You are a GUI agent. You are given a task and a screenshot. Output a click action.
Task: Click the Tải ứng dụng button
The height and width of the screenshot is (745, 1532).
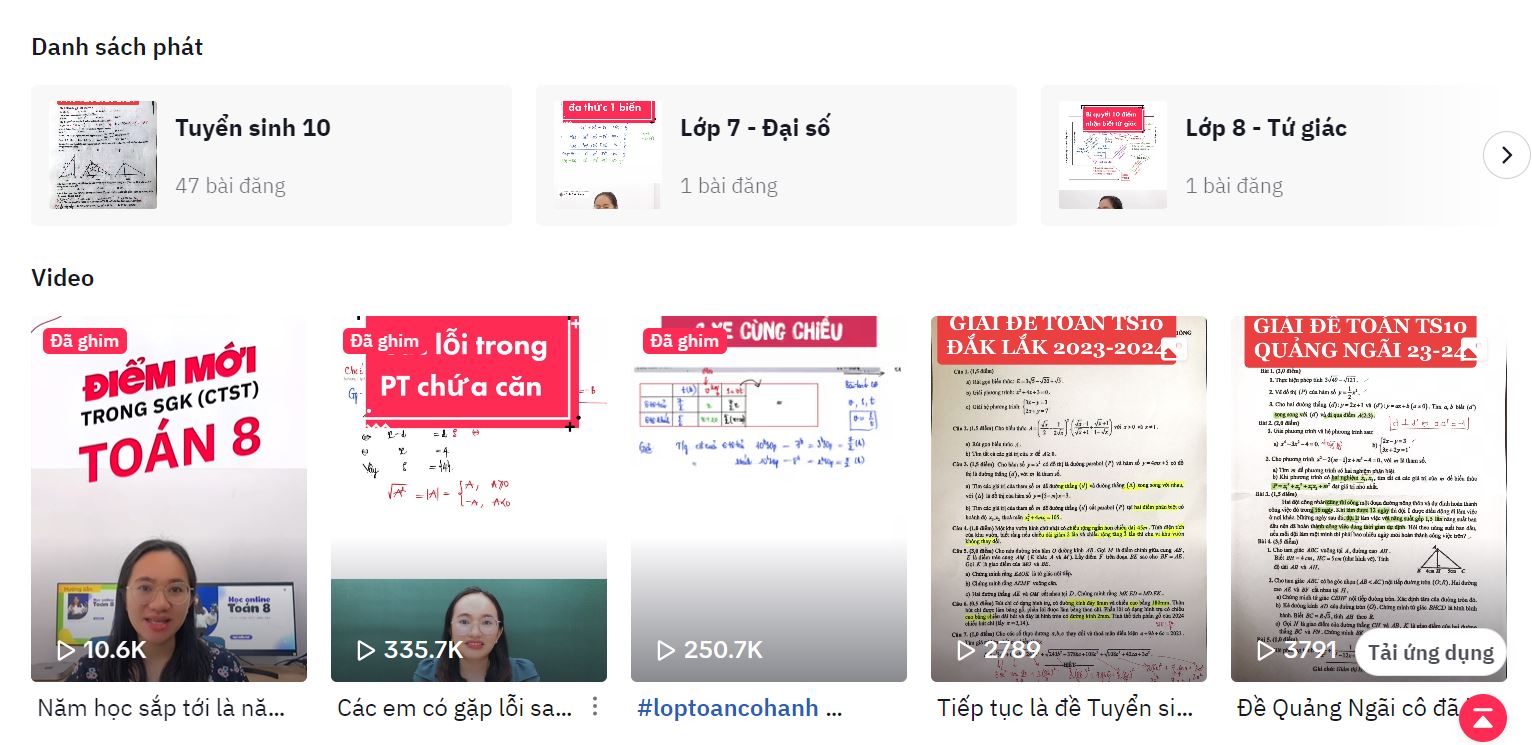coord(1430,653)
